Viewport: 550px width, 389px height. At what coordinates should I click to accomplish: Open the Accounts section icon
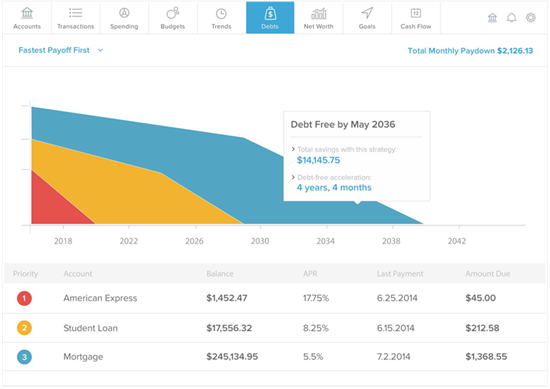pyautogui.click(x=27, y=13)
